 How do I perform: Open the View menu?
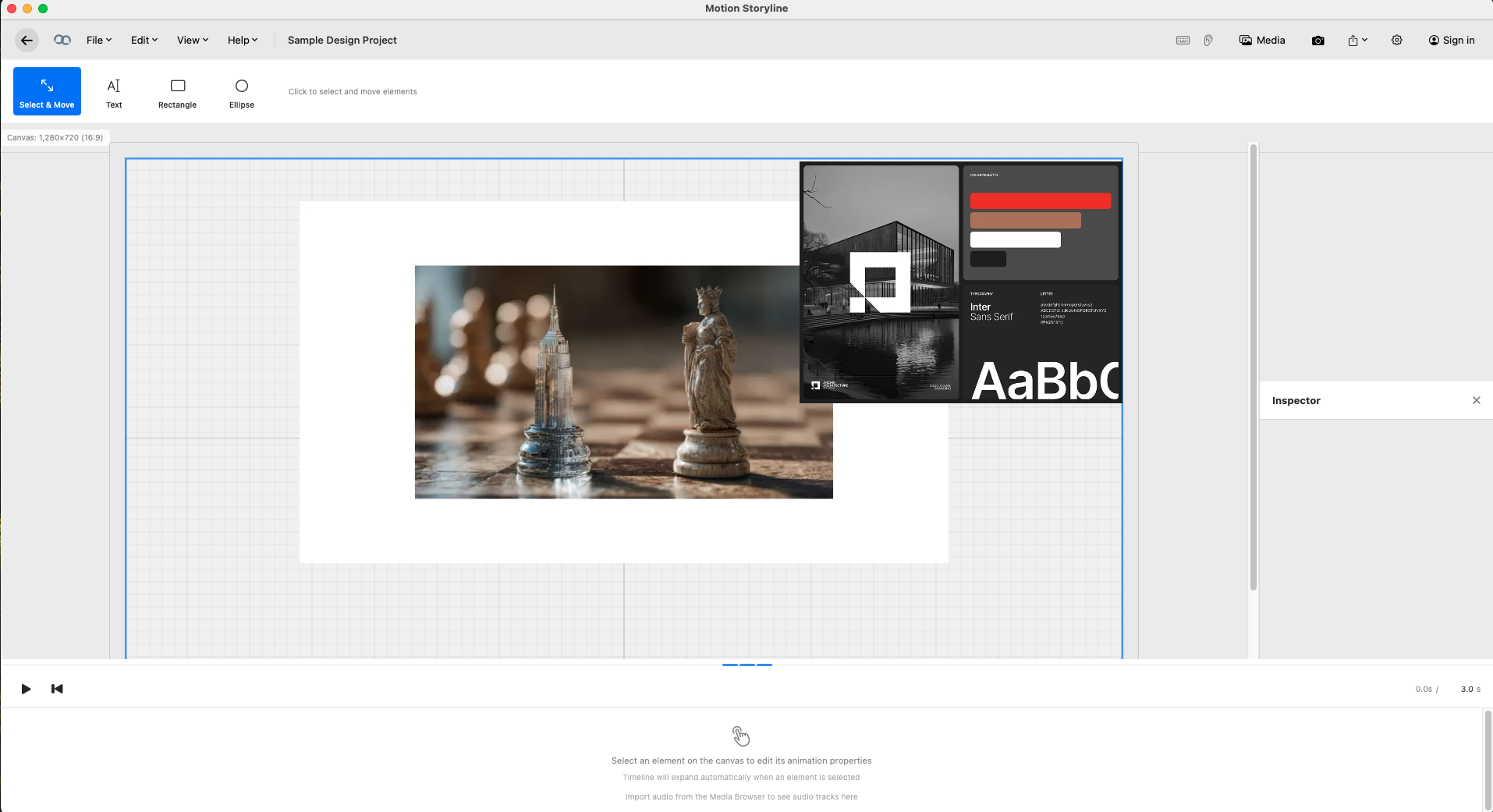coord(193,41)
